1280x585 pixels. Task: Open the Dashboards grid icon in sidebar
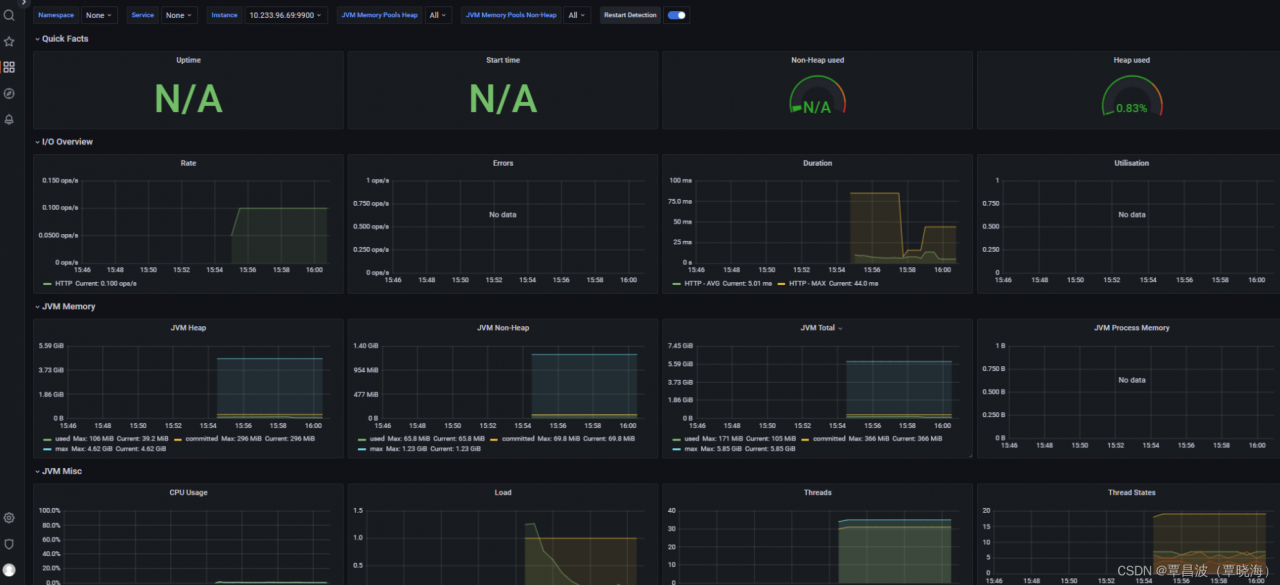pyautogui.click(x=9, y=67)
